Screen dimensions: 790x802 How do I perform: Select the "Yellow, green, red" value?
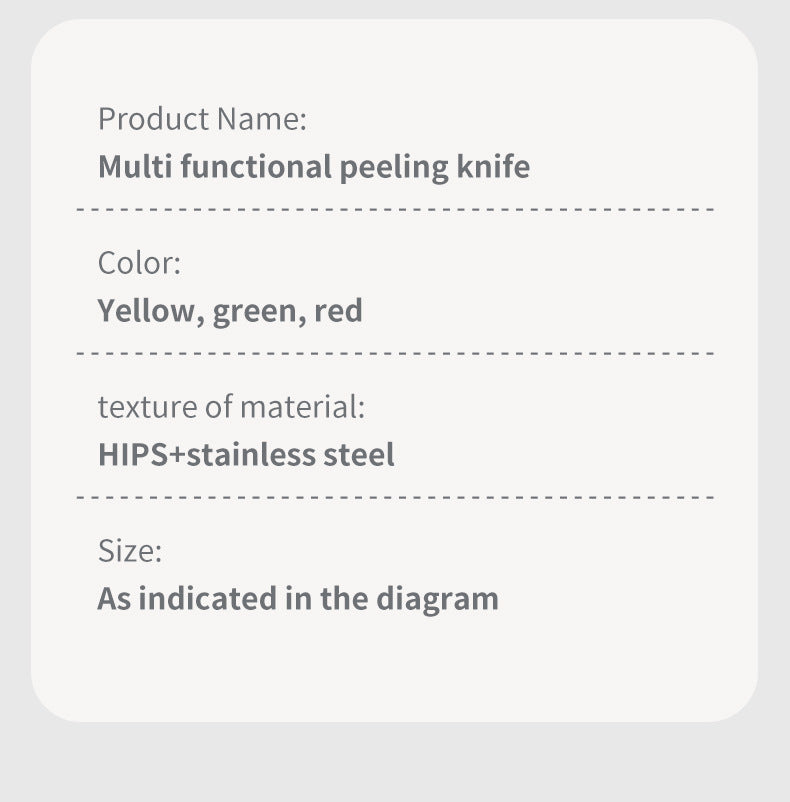(x=230, y=311)
